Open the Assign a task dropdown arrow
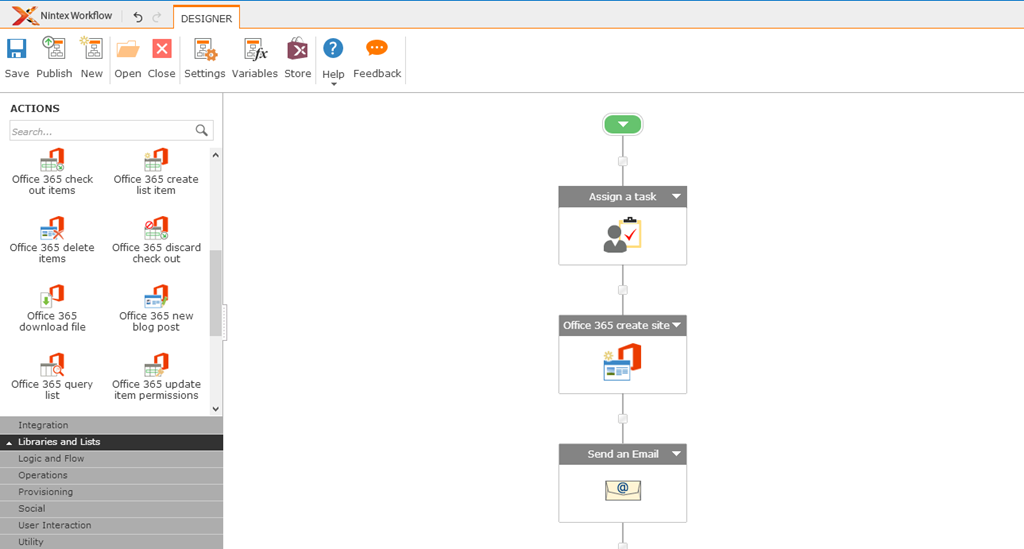1024x549 pixels. 676,196
